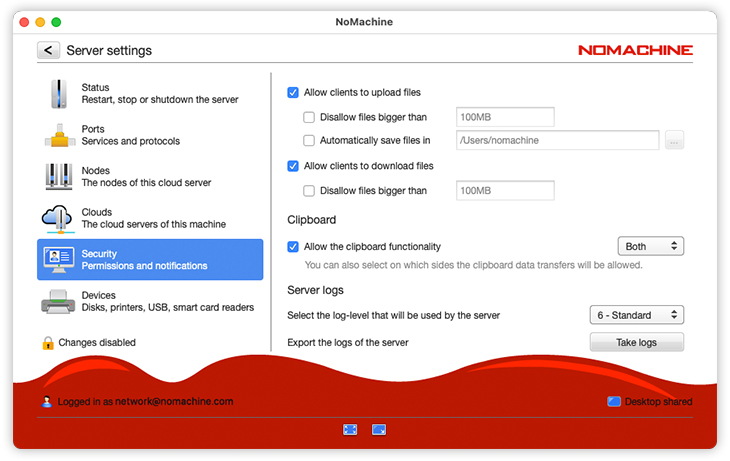Open the Status server icon
The height and width of the screenshot is (461, 730).
click(59, 94)
